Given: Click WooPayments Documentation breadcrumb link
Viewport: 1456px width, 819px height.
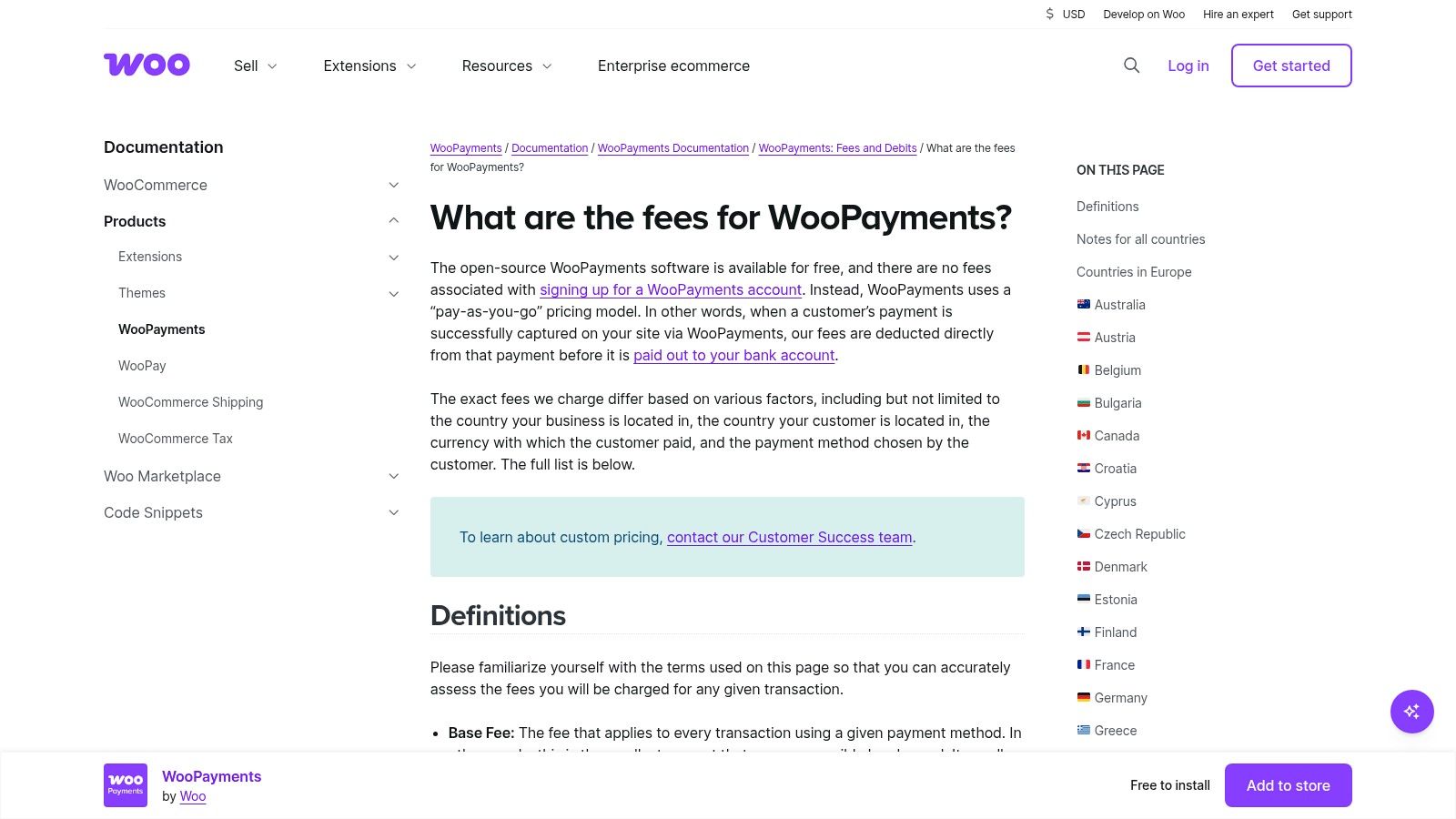Looking at the screenshot, I should 673,148.
